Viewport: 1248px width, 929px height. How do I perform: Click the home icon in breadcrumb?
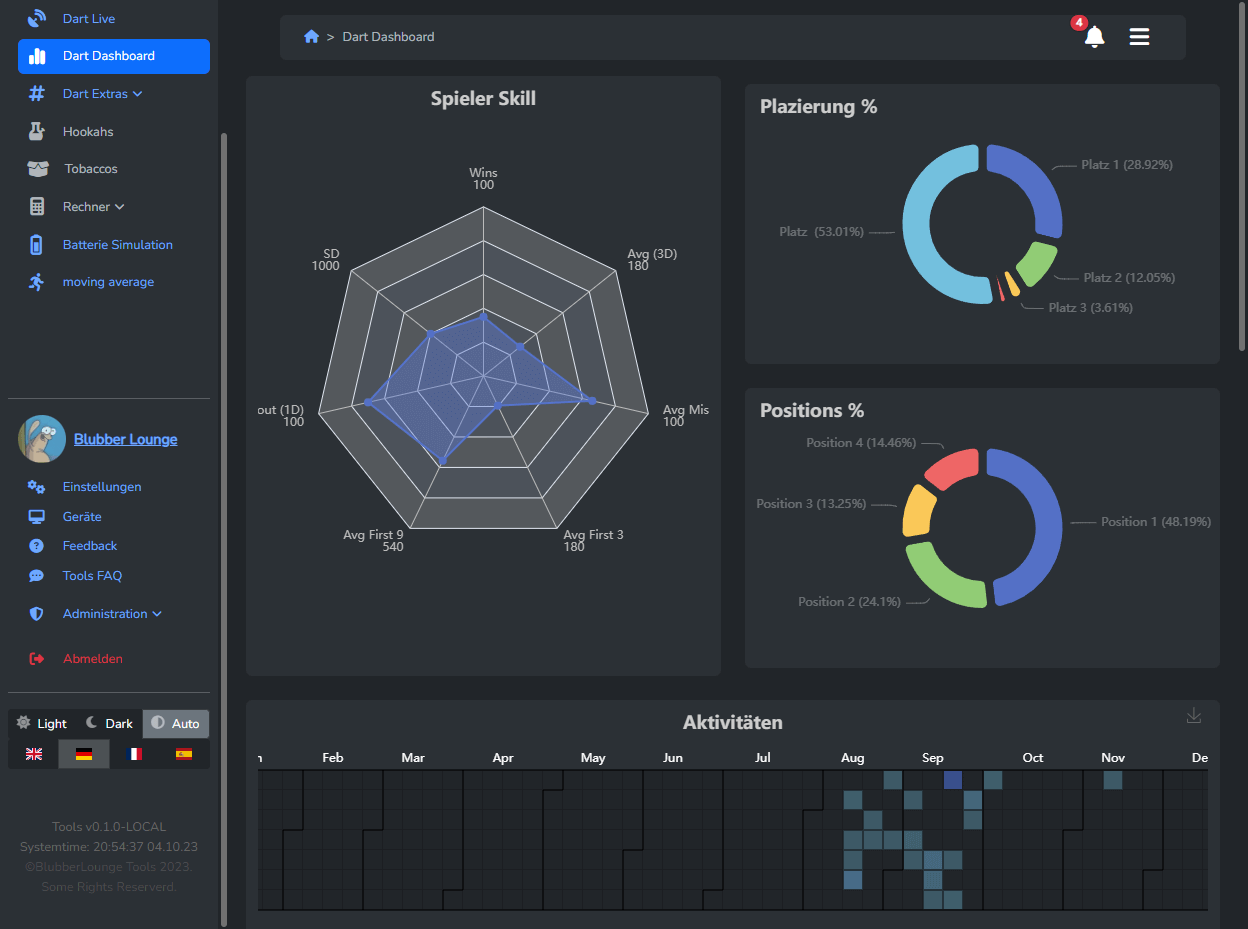click(x=311, y=37)
